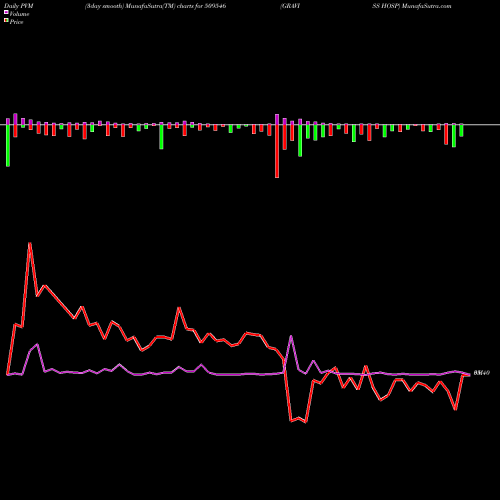Select the 'Price' legend label
500x500 pixels.
[x=16, y=22]
